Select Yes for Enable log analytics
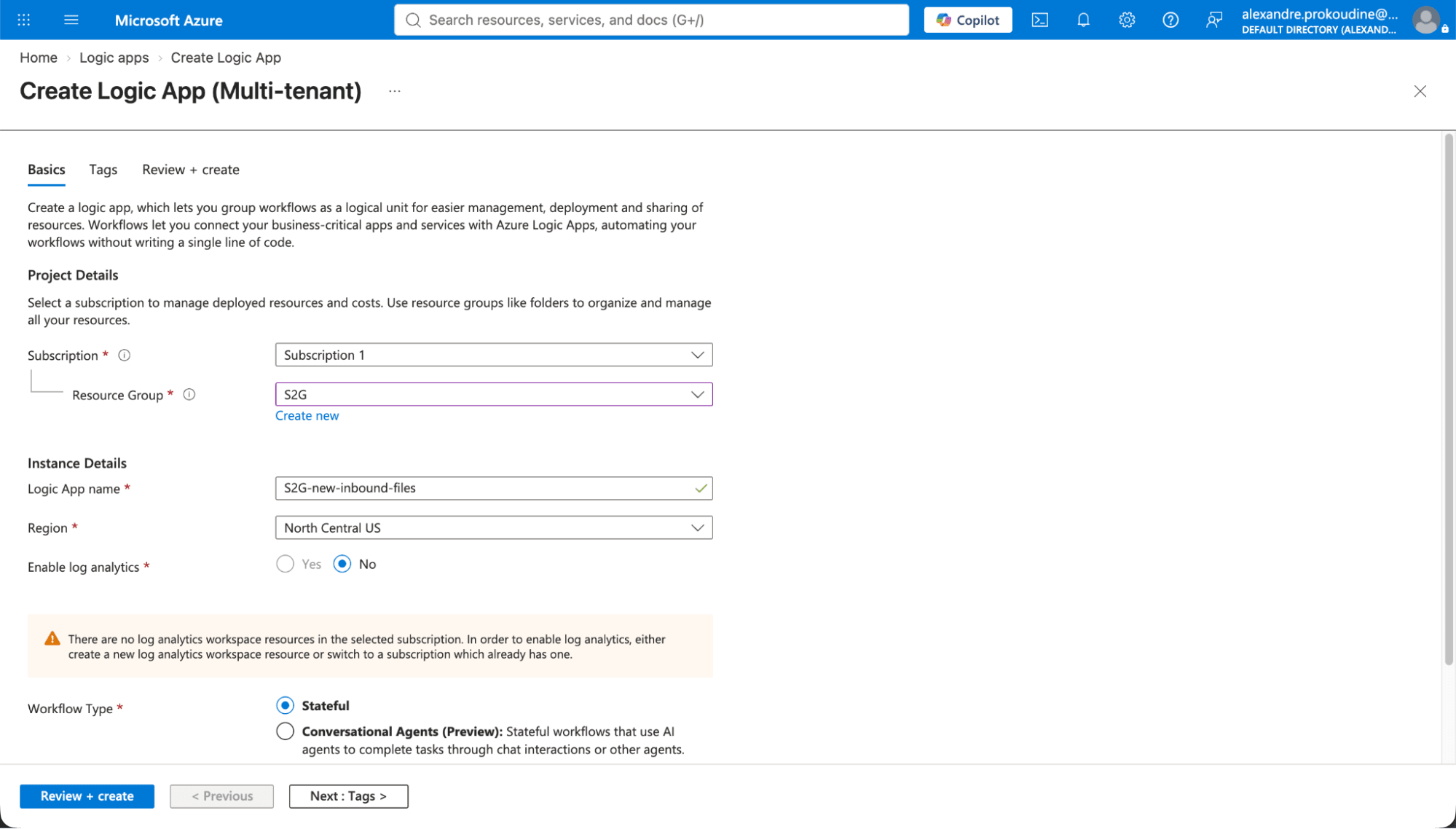Image resolution: width=1456 pixels, height=829 pixels. pyautogui.click(x=285, y=564)
